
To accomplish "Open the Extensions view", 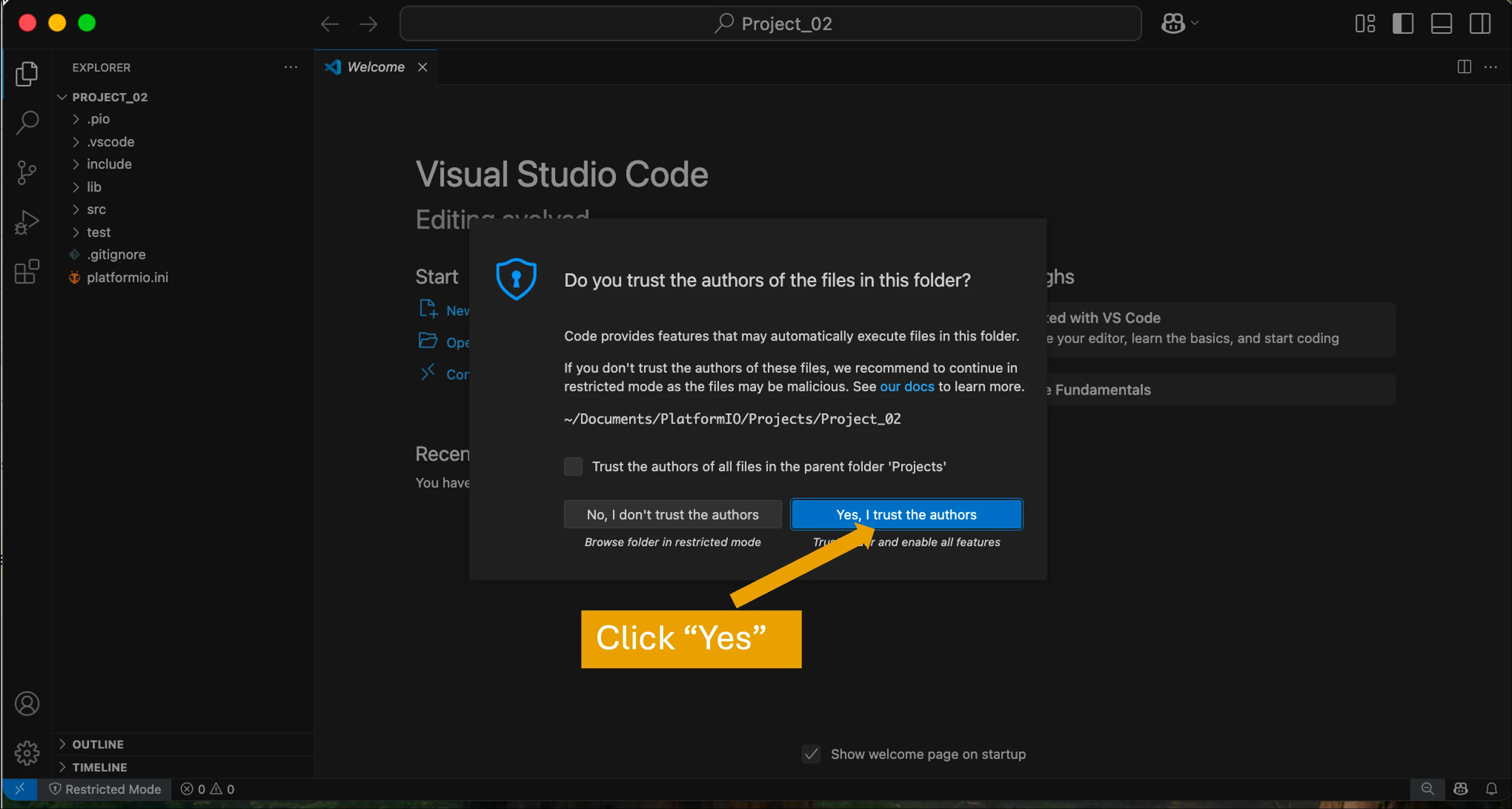I will [27, 272].
